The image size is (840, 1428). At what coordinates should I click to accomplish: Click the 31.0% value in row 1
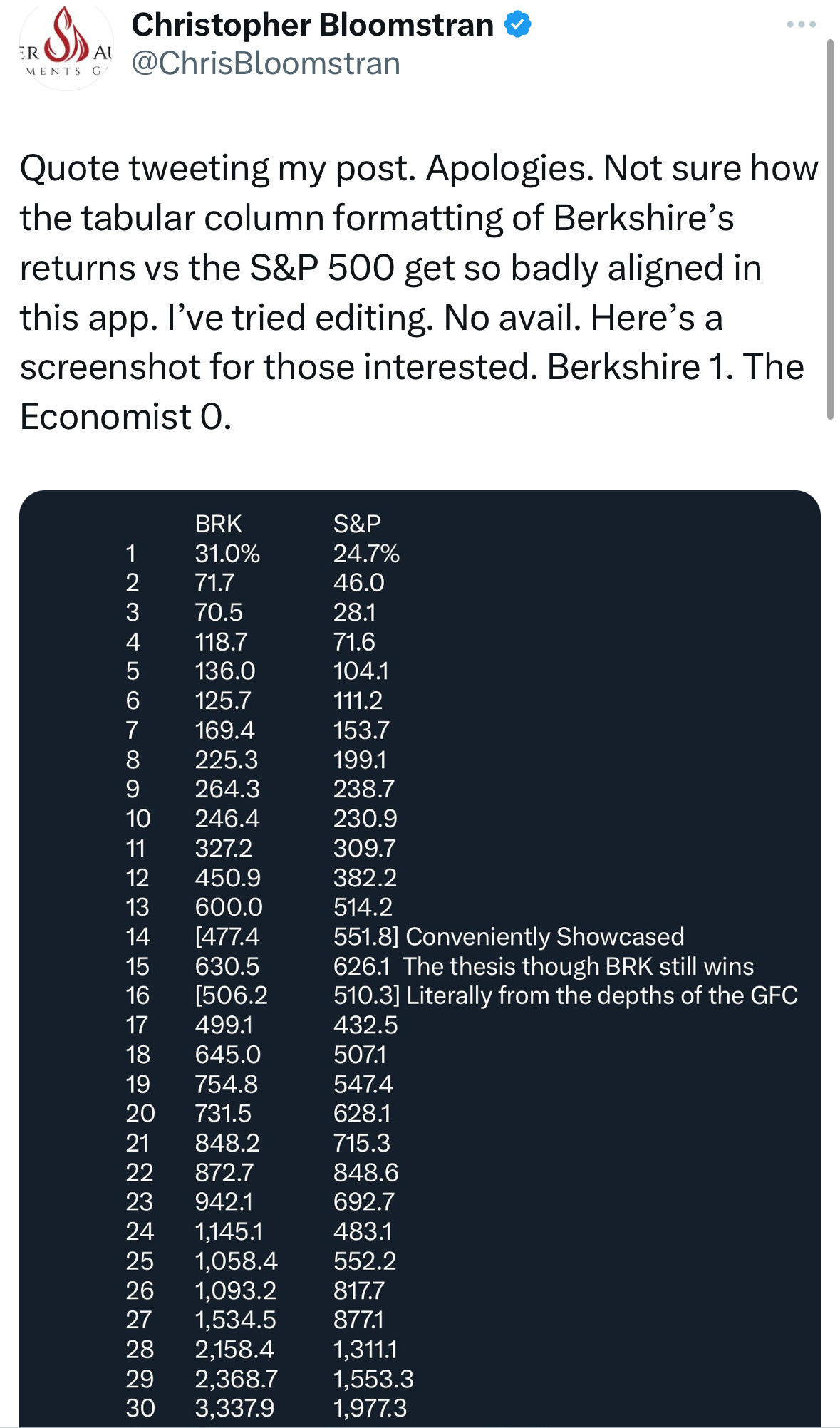pos(227,554)
